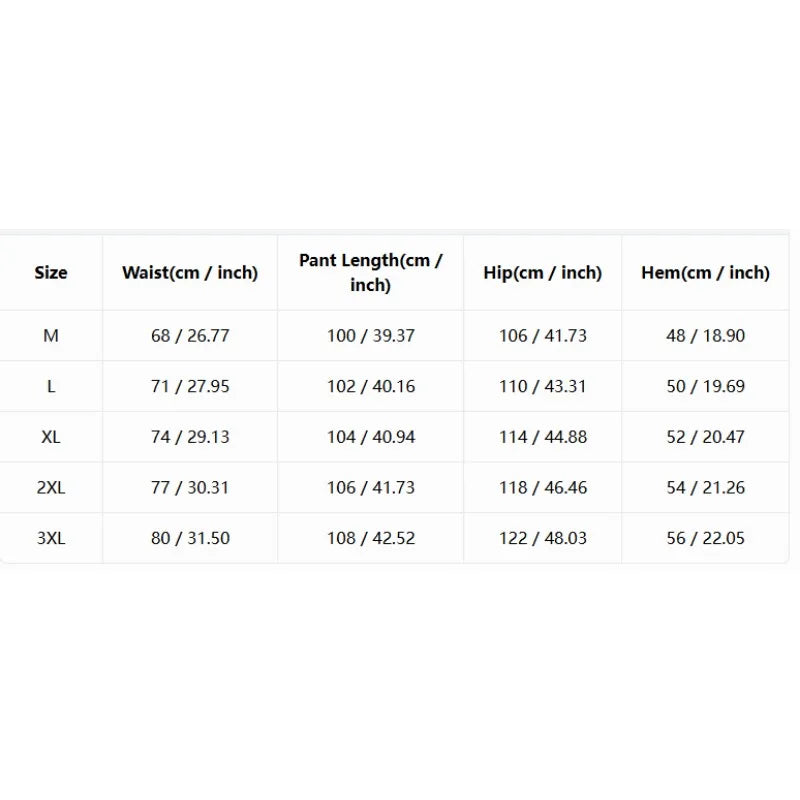This screenshot has width=800, height=800.
Task: Select the XL size row label
Action: [51, 437]
